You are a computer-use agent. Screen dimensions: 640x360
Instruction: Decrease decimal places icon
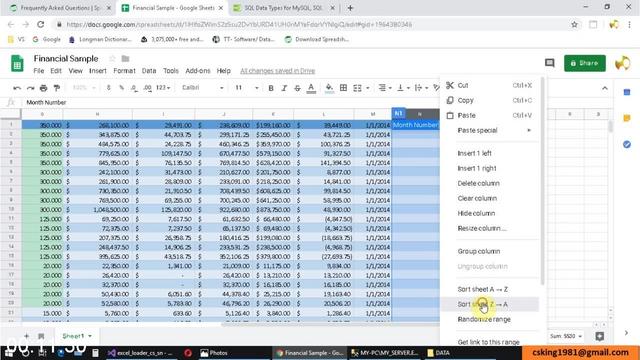pos(134,88)
